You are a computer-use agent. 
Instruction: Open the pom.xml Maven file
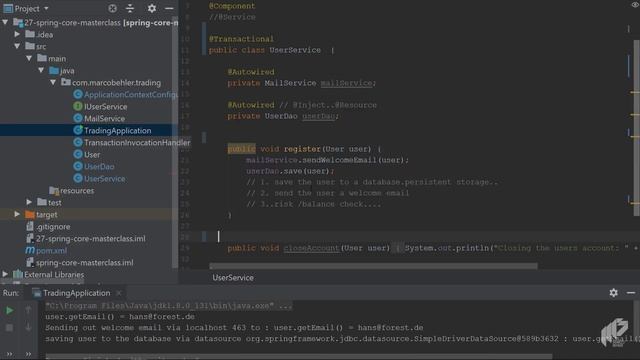tap(51, 251)
